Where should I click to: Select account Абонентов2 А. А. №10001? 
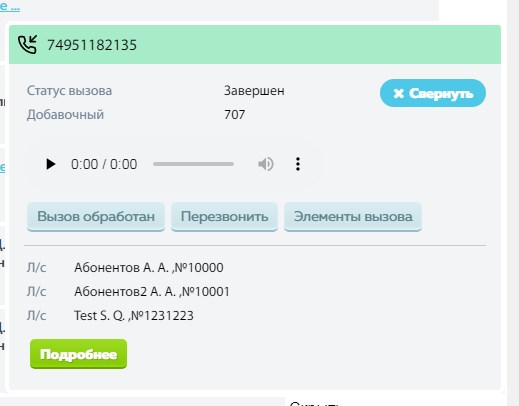click(x=152, y=292)
